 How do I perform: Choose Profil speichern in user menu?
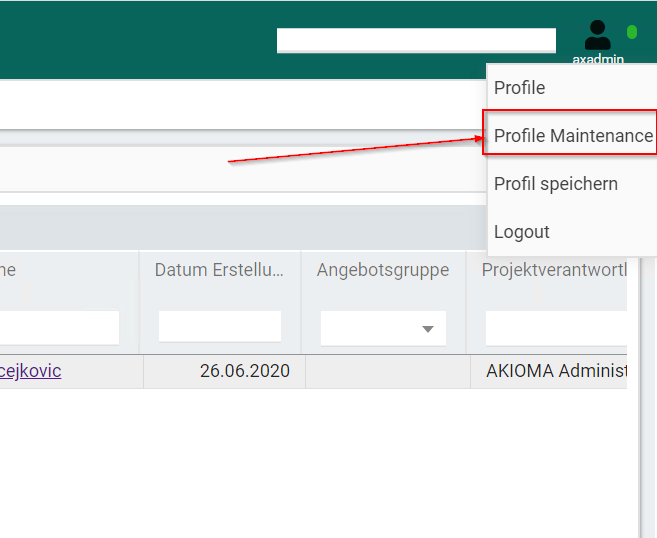pos(556,184)
